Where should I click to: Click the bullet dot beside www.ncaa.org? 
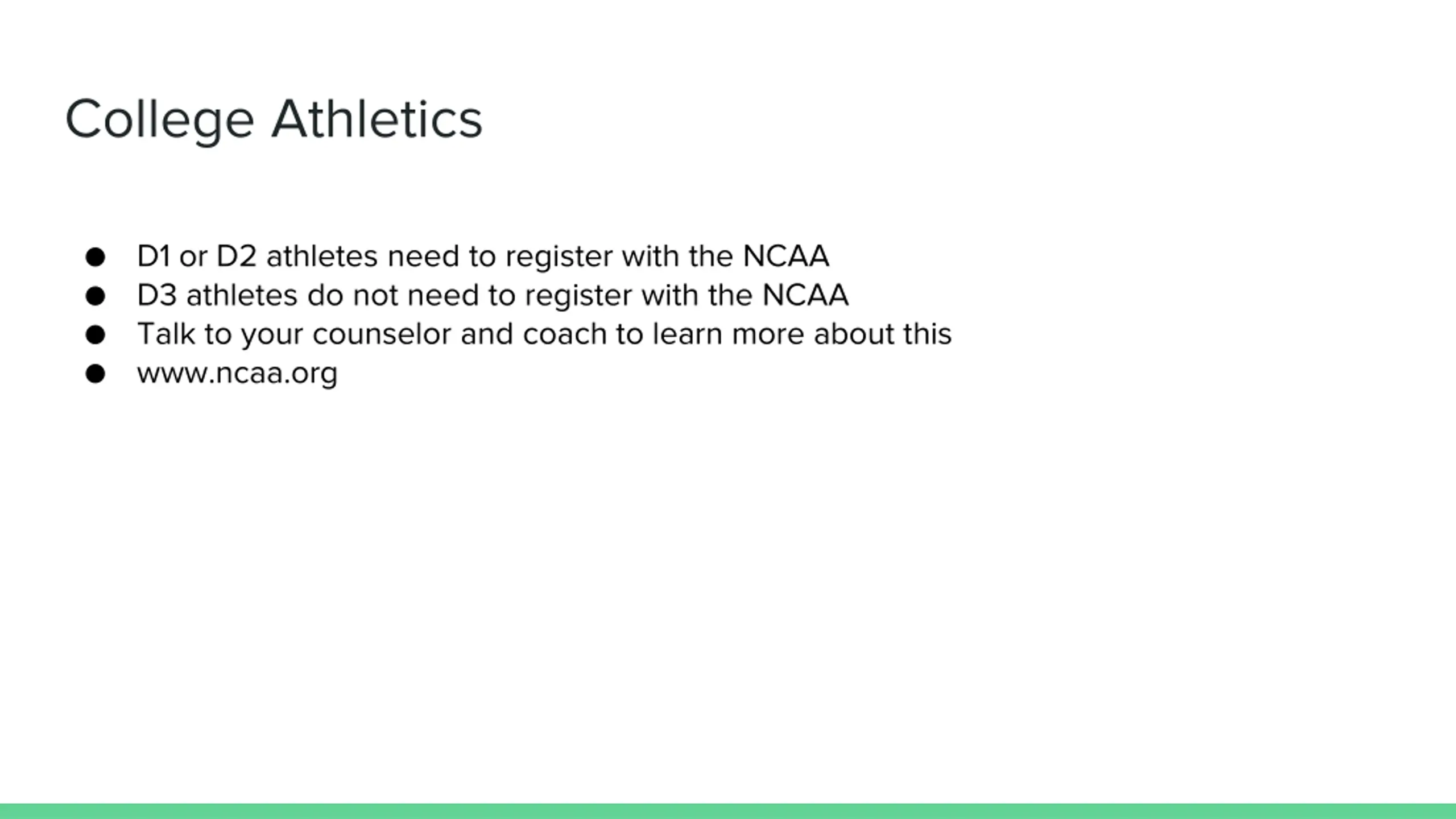(x=96, y=374)
